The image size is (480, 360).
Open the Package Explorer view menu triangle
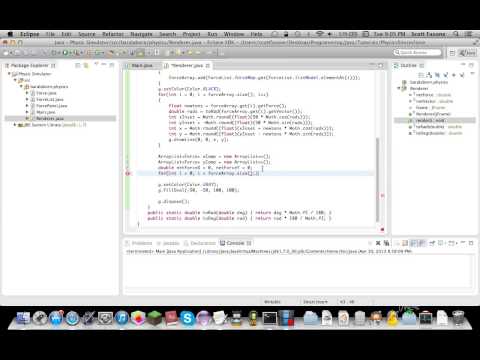pos(97,64)
